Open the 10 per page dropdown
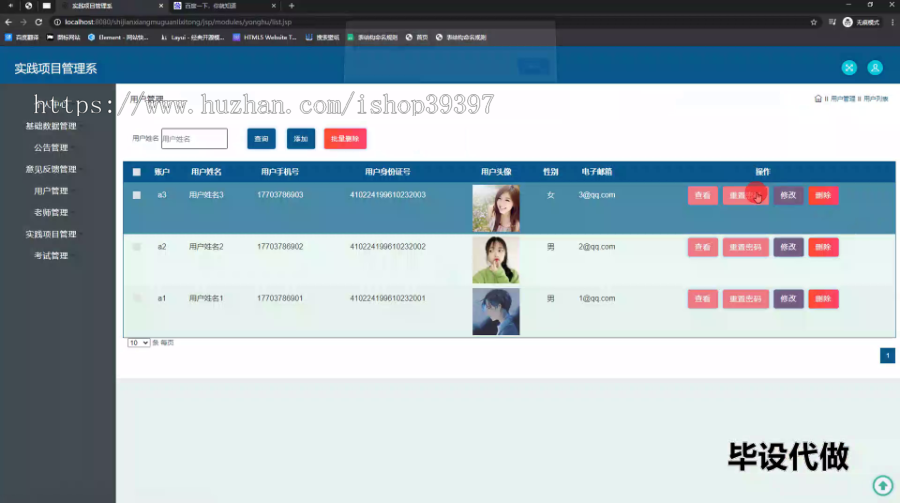 [138, 343]
